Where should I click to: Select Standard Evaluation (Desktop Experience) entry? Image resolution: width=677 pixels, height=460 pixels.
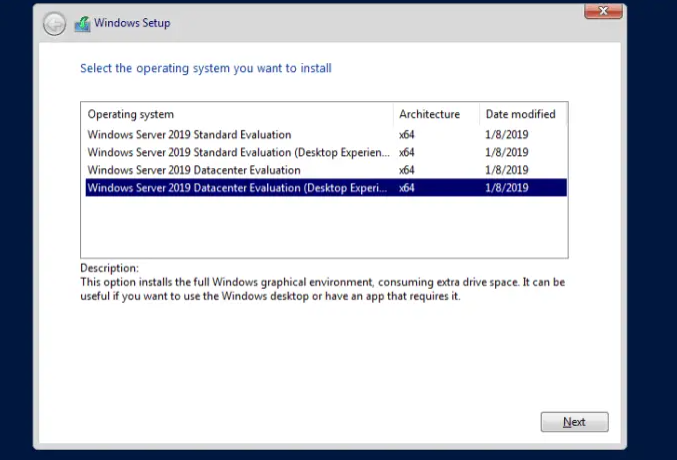tap(326, 152)
